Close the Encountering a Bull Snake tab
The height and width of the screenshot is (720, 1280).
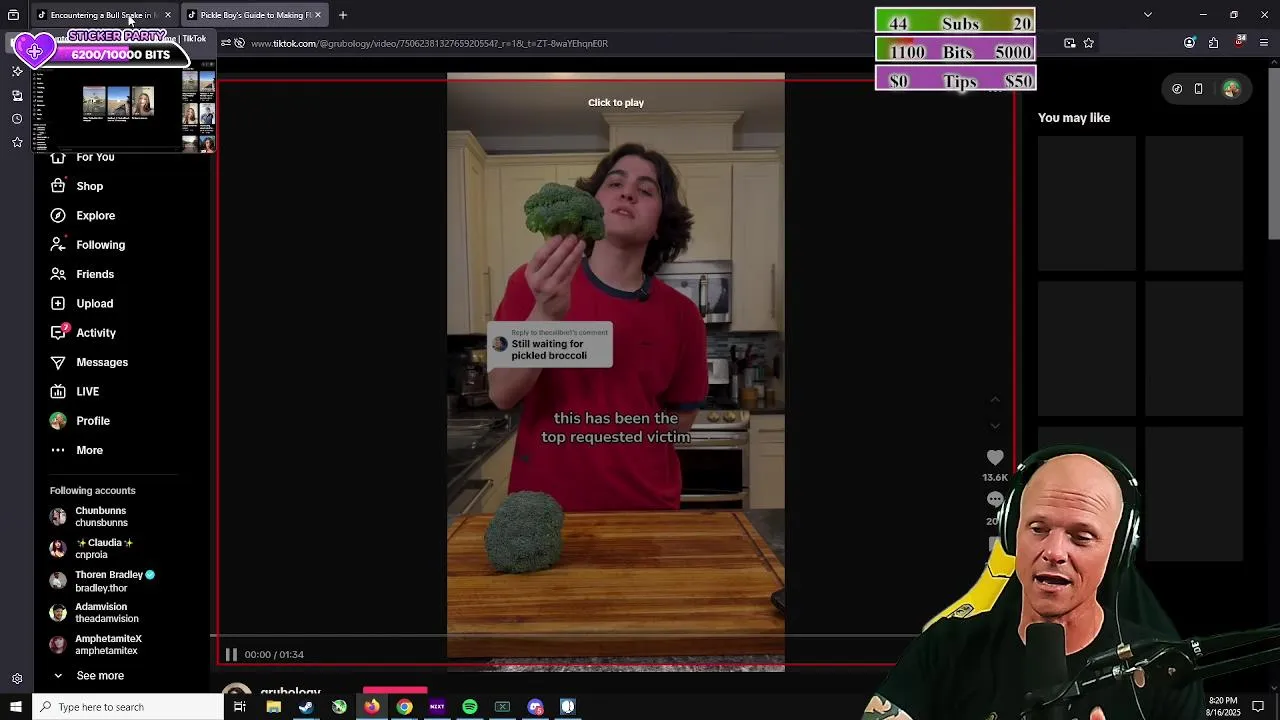[x=168, y=15]
